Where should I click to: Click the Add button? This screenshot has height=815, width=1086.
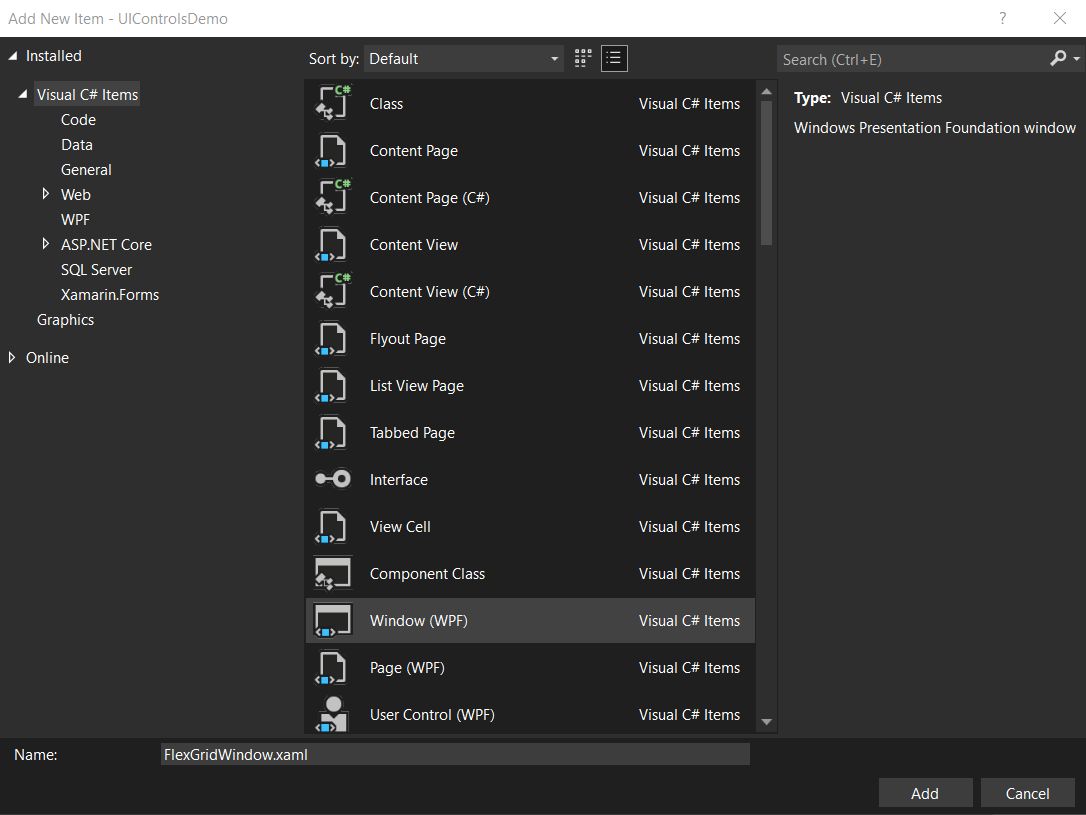(x=925, y=792)
